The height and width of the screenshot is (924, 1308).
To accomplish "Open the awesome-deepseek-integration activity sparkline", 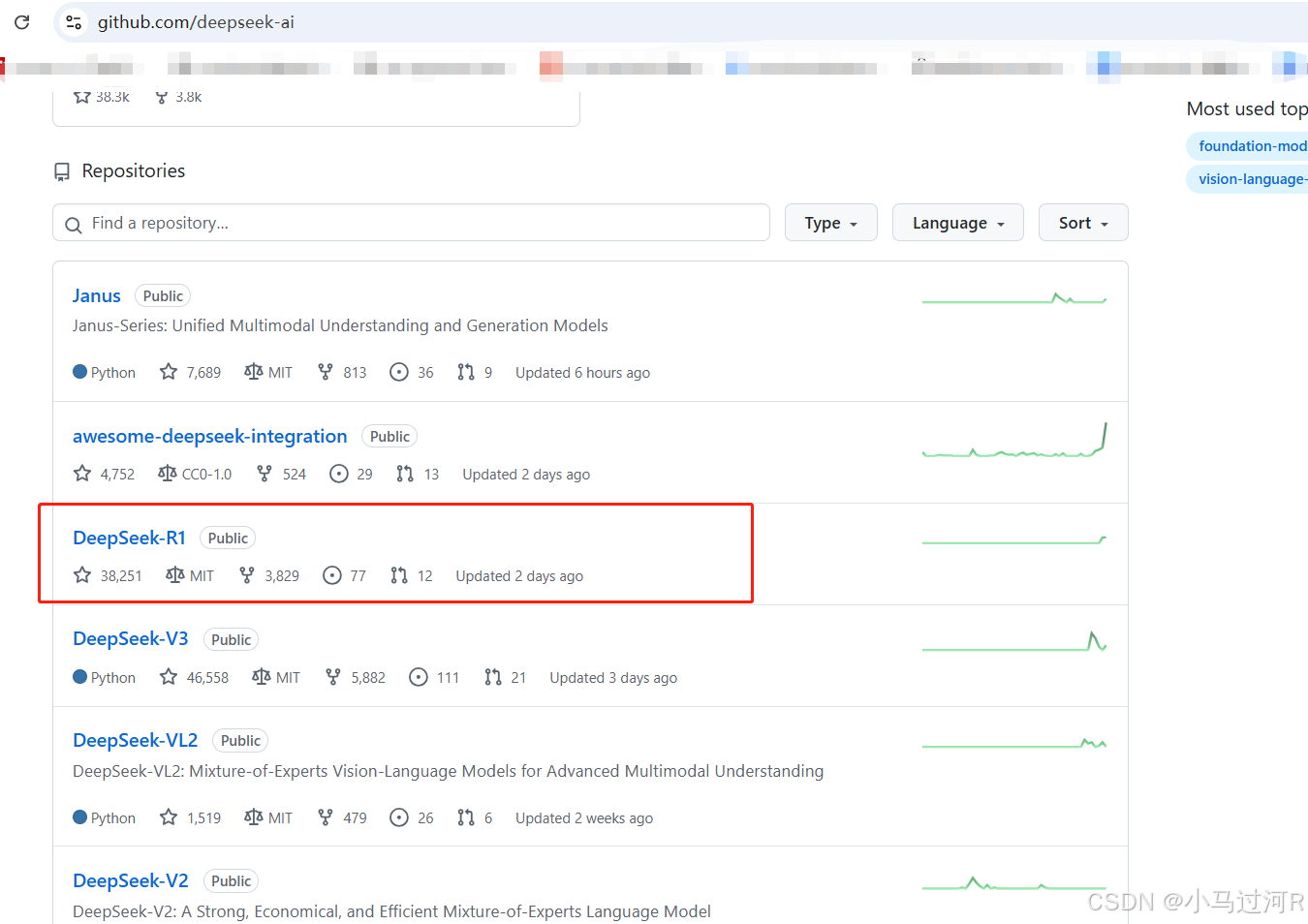I will 1014,441.
